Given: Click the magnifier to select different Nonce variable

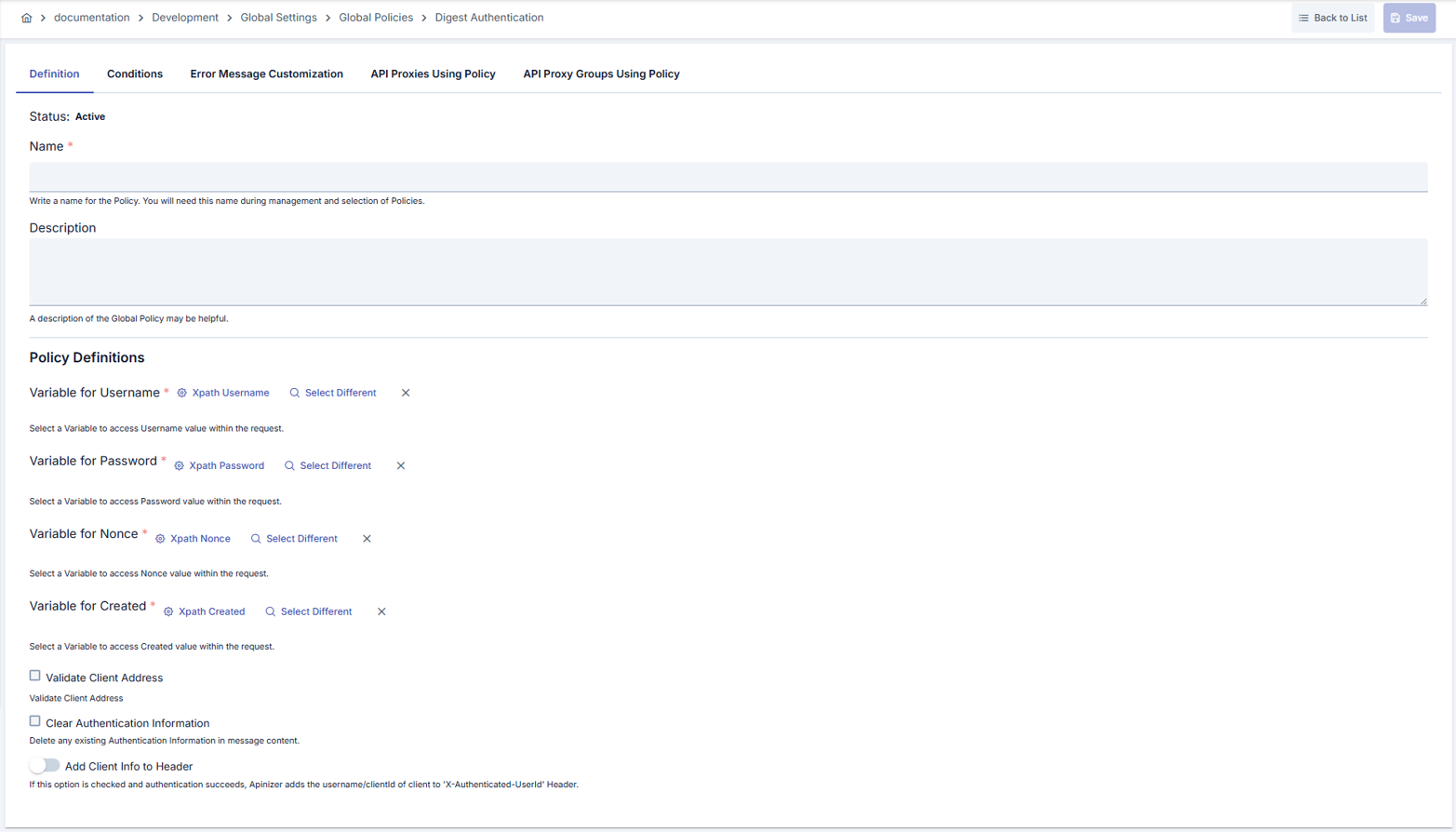Looking at the screenshot, I should (255, 538).
